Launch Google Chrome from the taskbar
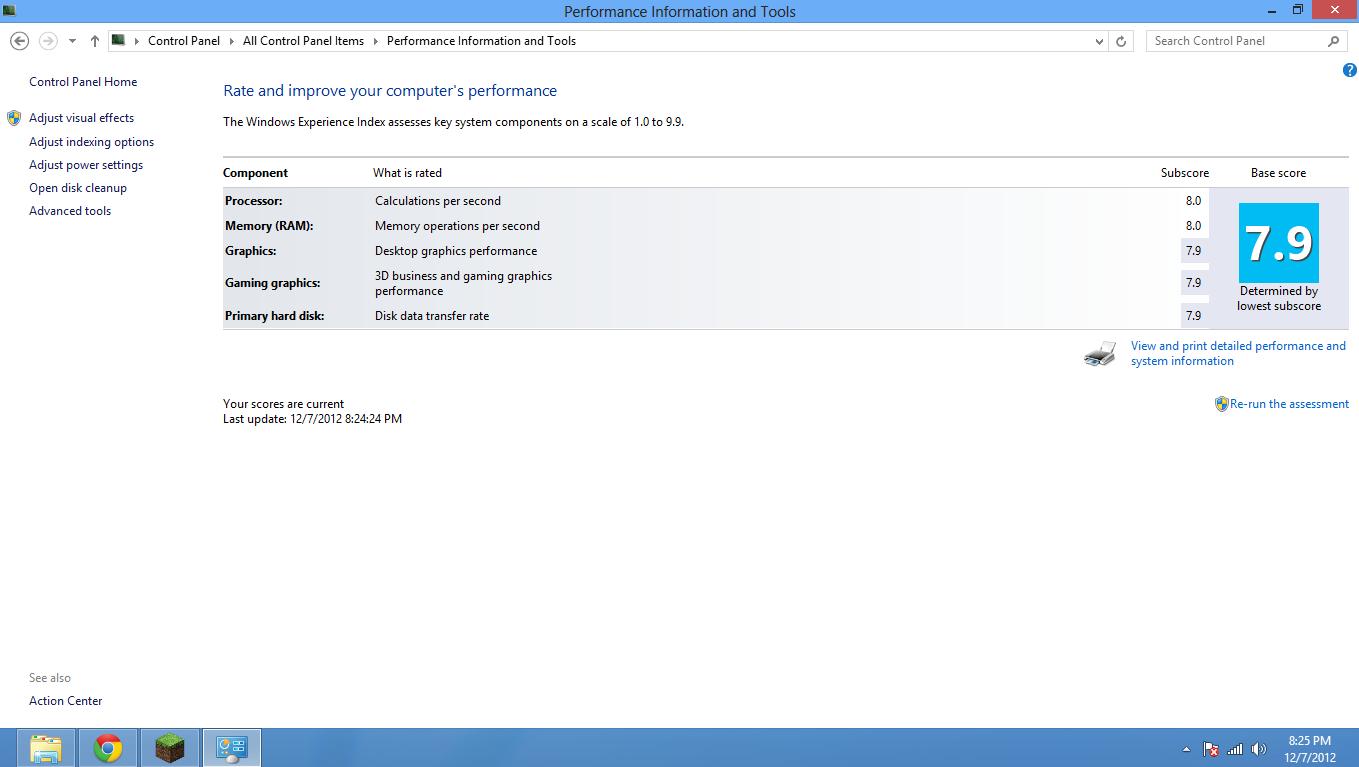Screen dimensions: 1359x767 (x=108, y=748)
